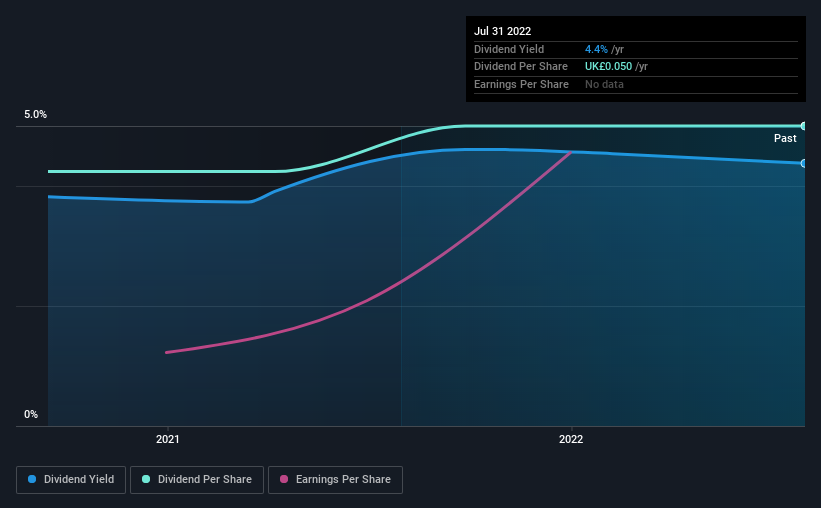This screenshot has height=508, width=821.
Task: Click the 'Dividend Per Share' tooltip row label
Action: point(521,67)
